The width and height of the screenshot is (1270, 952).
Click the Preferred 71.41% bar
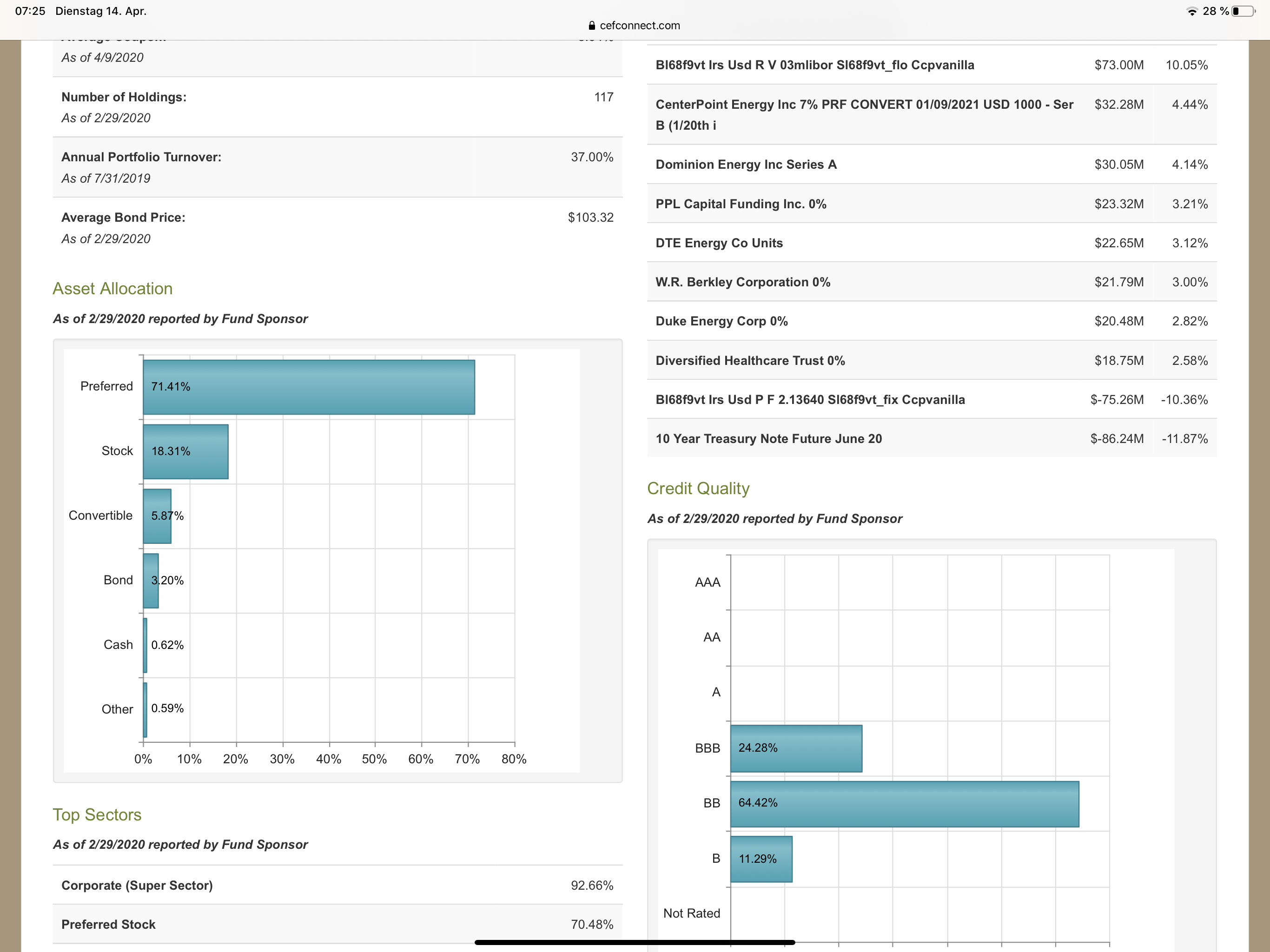tap(308, 387)
